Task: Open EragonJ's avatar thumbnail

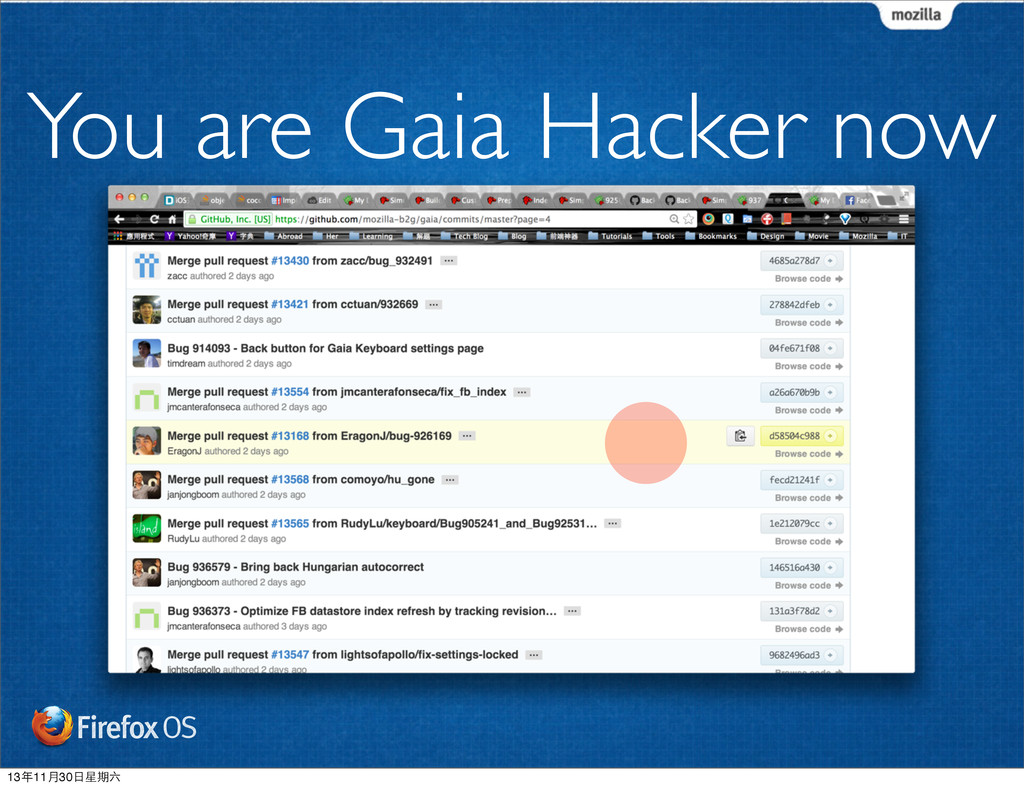Action: 146,441
